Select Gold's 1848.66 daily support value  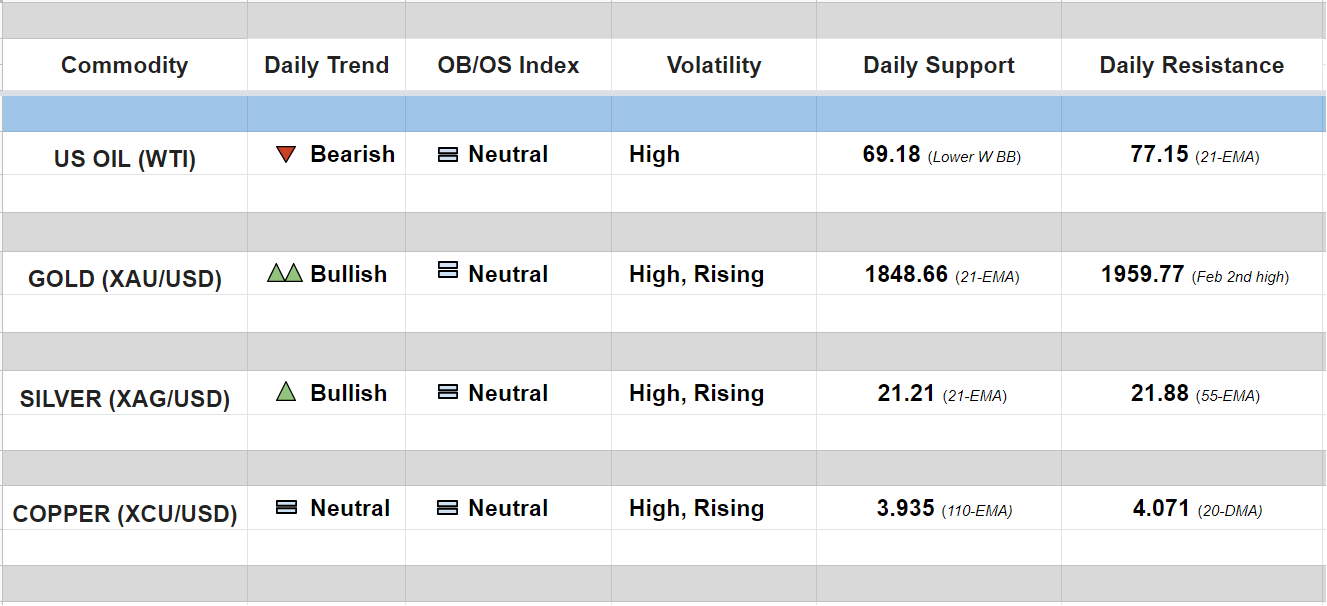[906, 274]
